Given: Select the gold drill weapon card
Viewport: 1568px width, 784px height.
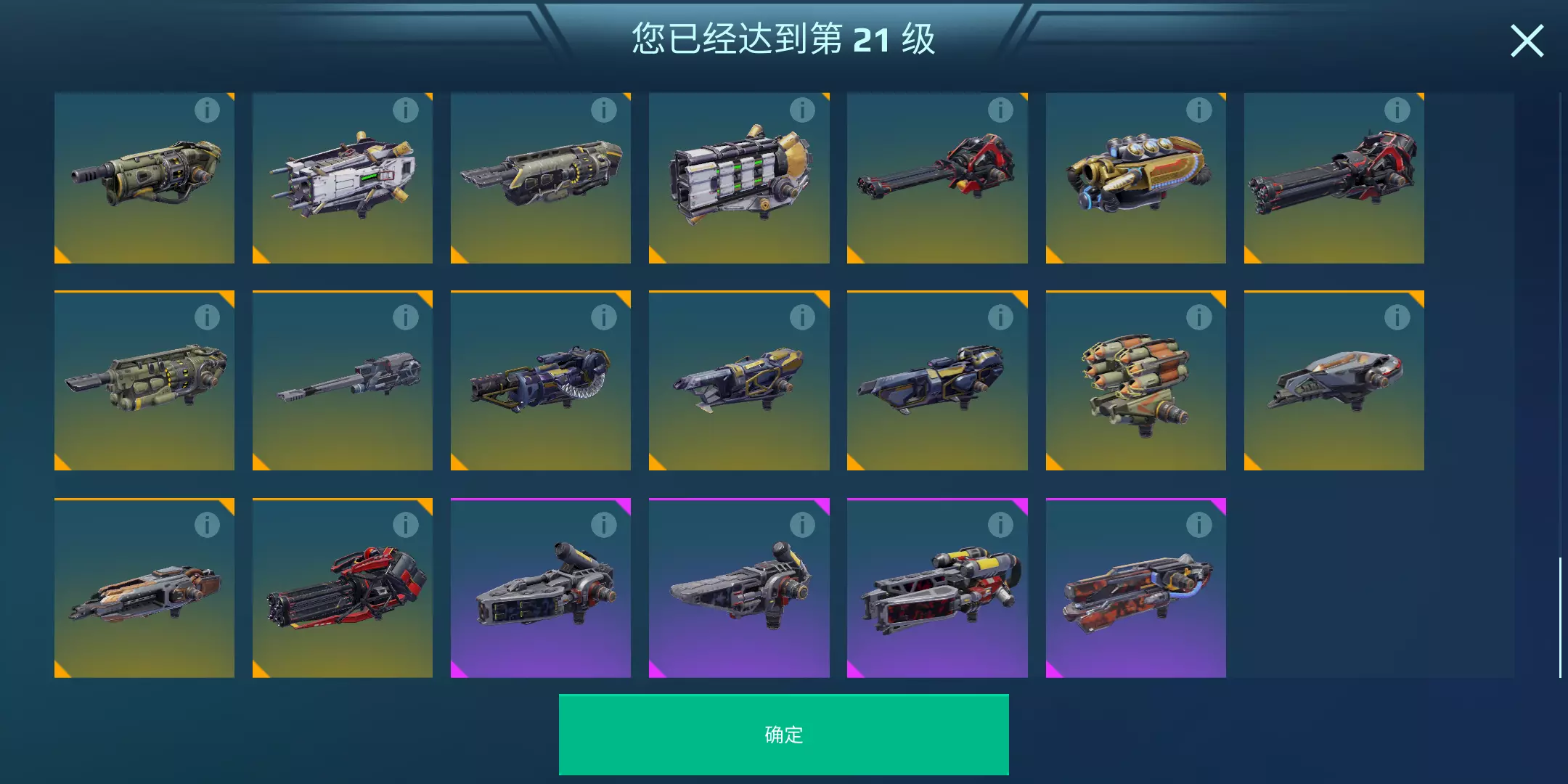Looking at the screenshot, I should point(1136,178).
